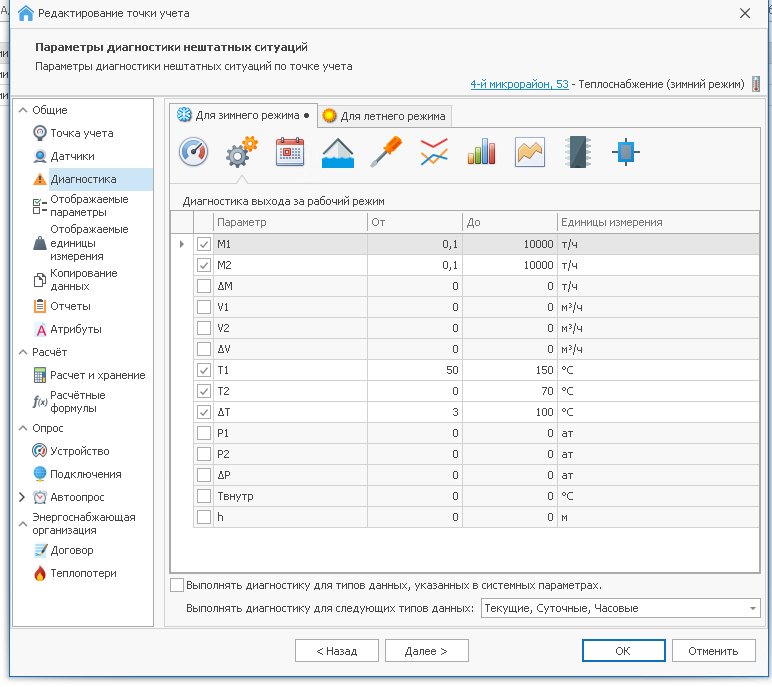Check system parameters diagnostics checkbox

[178, 585]
